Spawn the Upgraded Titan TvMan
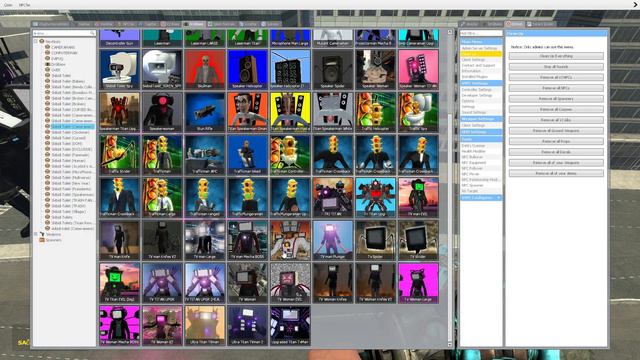 click(290, 325)
